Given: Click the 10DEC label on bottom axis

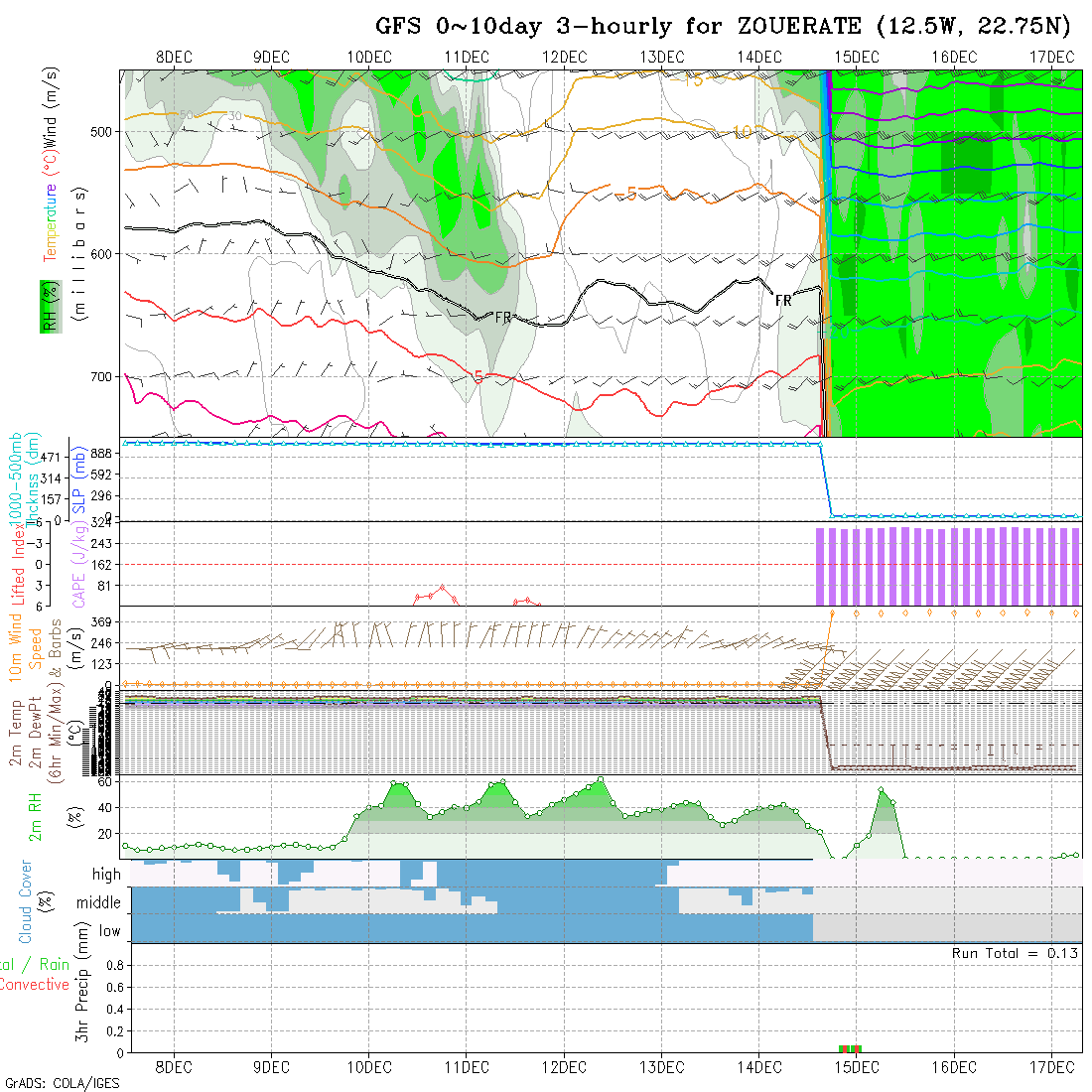Looking at the screenshot, I should 369,1067.
